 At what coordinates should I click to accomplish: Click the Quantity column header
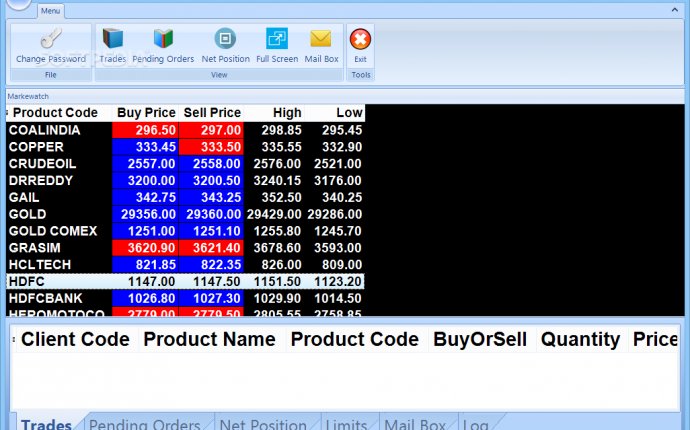pos(580,339)
